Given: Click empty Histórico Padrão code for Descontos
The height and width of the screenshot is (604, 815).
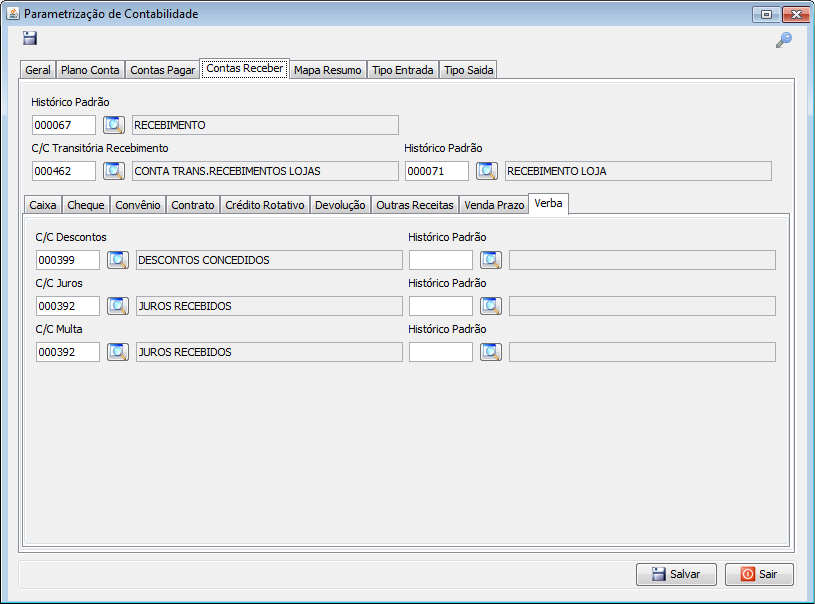Looking at the screenshot, I should [441, 260].
